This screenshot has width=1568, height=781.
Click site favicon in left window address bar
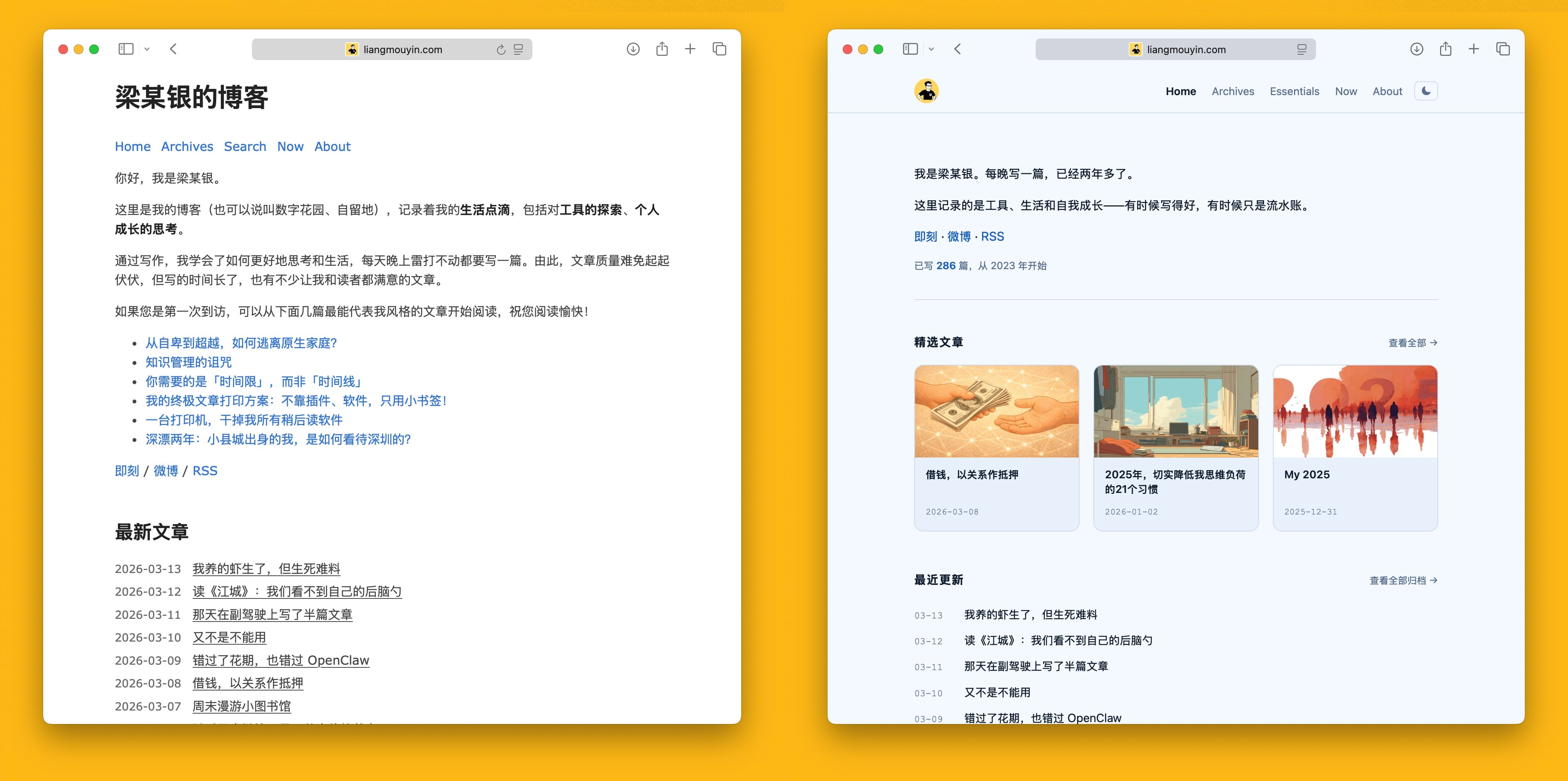pos(352,49)
